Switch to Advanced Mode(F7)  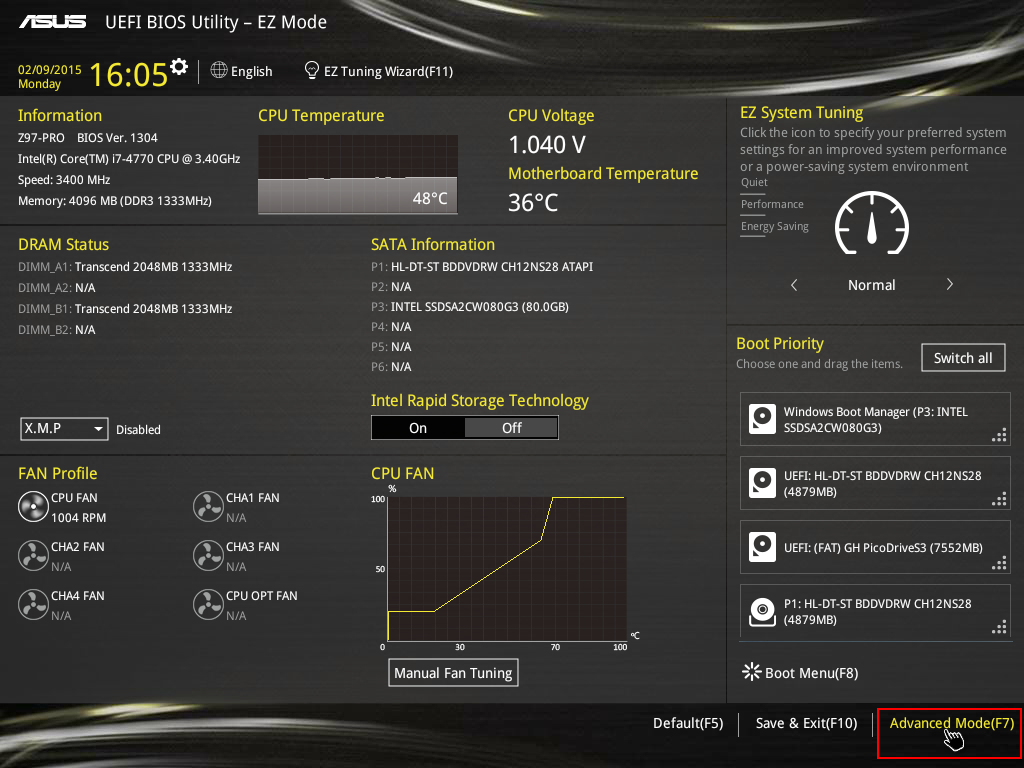point(951,723)
